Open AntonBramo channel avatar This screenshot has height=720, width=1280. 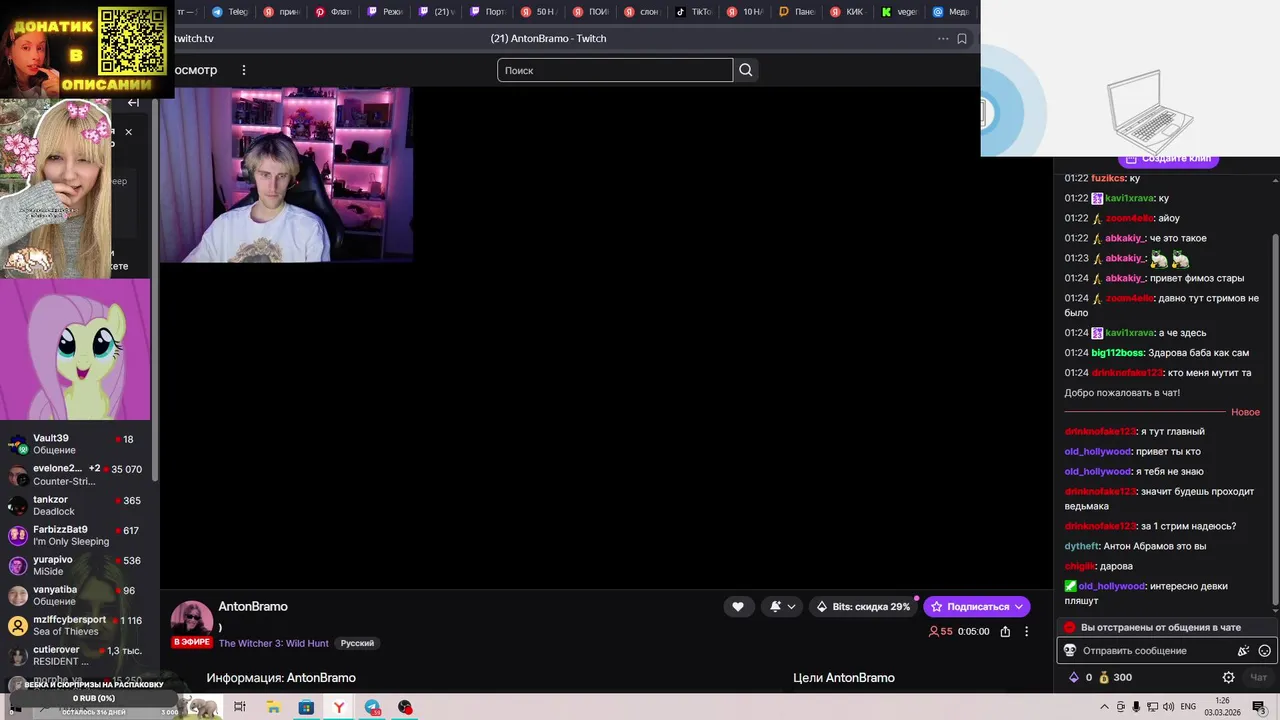191,620
